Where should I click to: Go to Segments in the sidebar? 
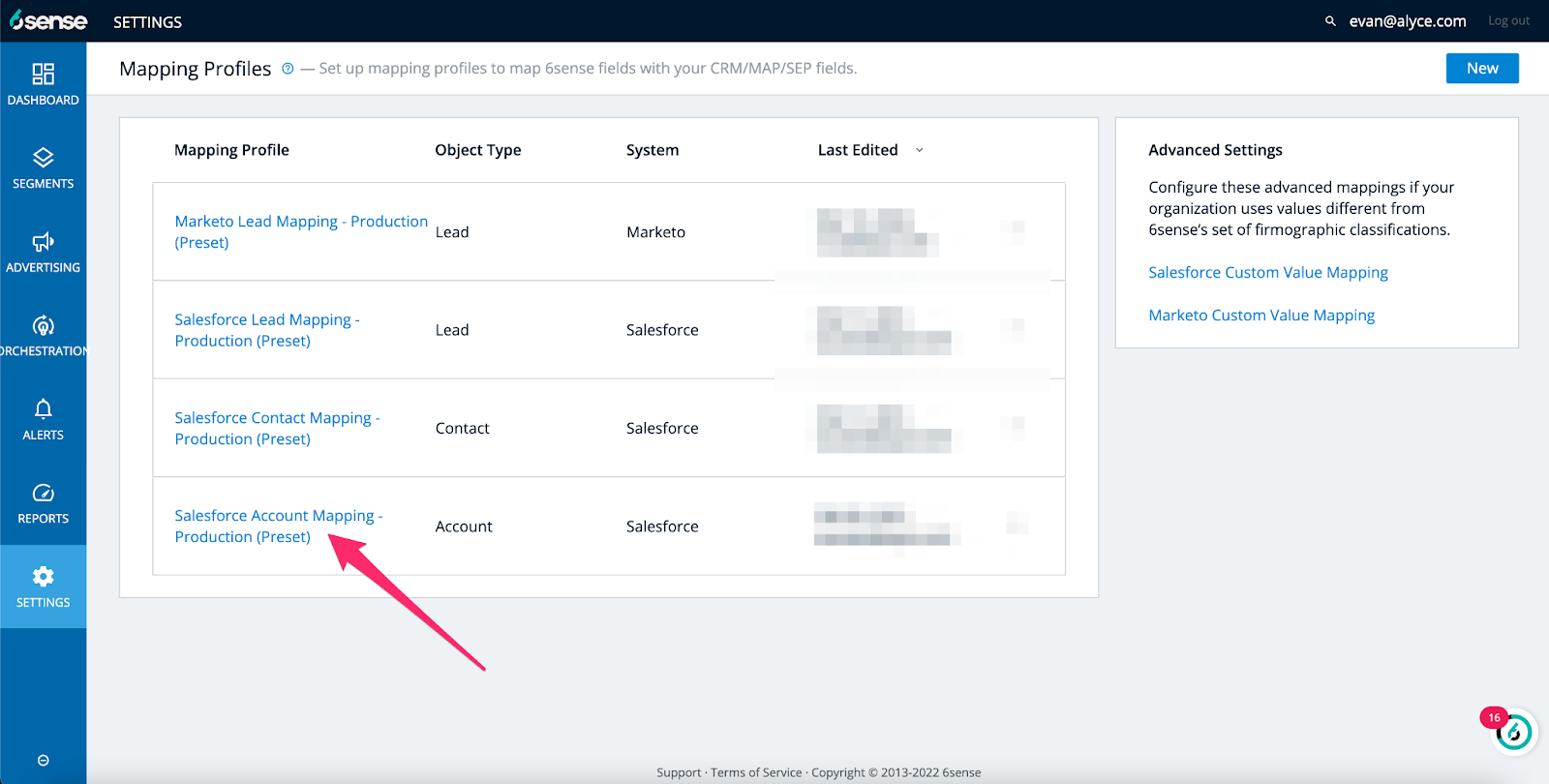(x=43, y=167)
